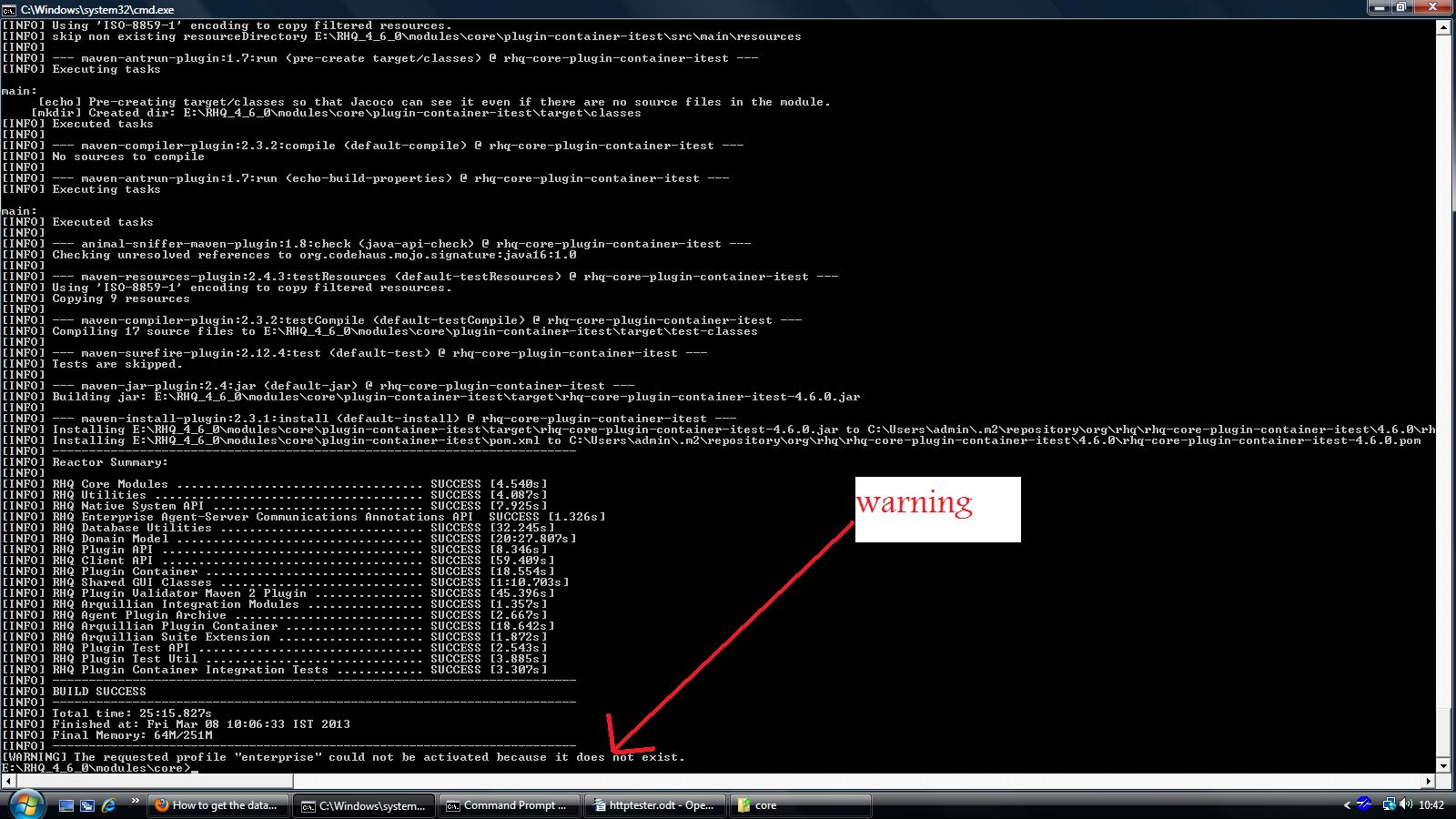The width and height of the screenshot is (1456, 819).
Task: Click the 'RHQ Shared GUI Classes' row
Action: tap(285, 582)
